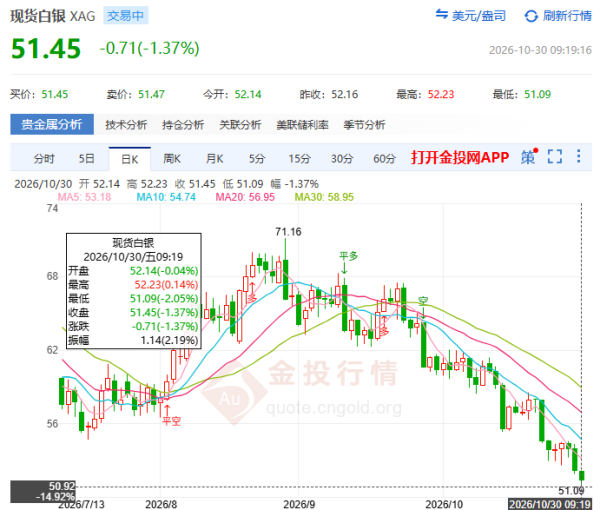600x510 pixels.
Task: Open the 美联储利率 tab
Action: tap(302, 125)
